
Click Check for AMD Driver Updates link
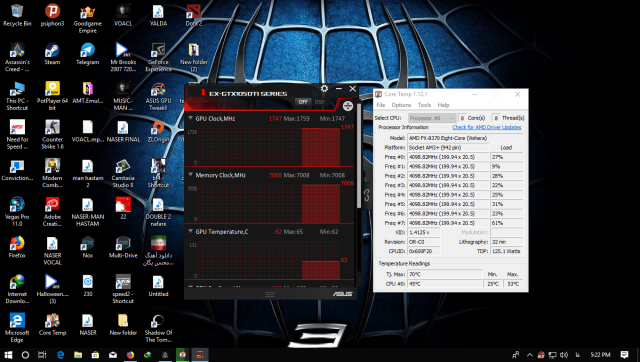click(487, 127)
